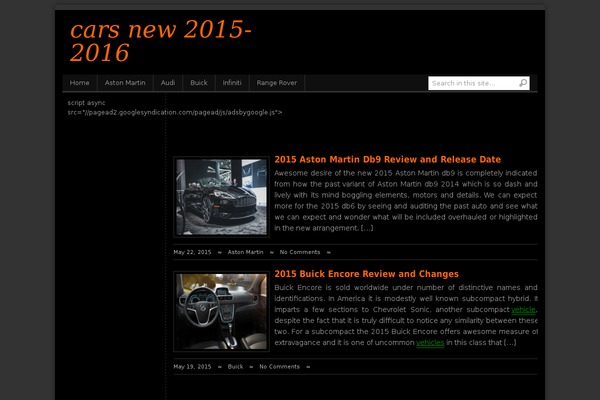Click the '[...]' read-more in Aston Martin excerpt
Viewport: 600px width, 400px height.
coord(367,228)
